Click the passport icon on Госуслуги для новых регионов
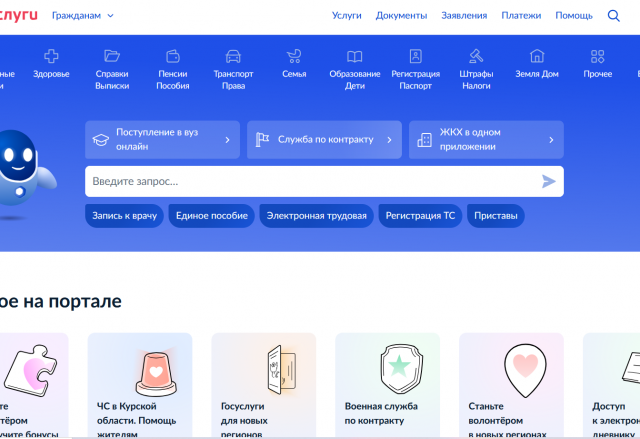The height and width of the screenshot is (439, 640). click(x=281, y=370)
